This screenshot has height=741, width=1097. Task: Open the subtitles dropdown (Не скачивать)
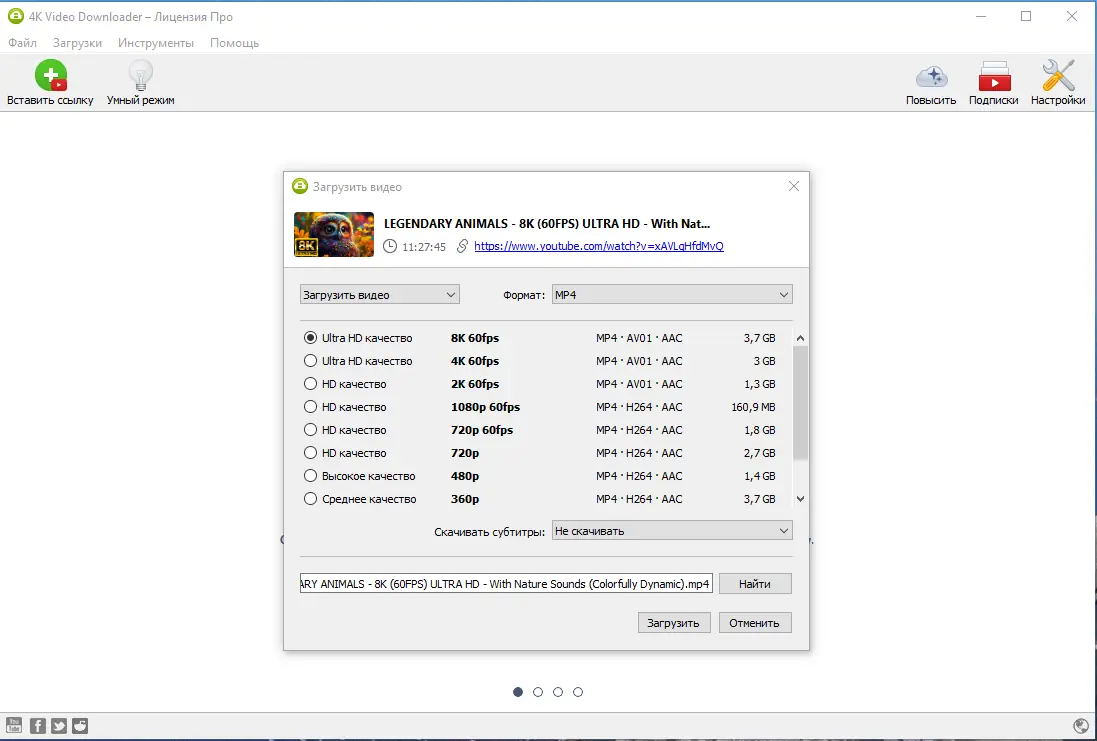pyautogui.click(x=672, y=531)
